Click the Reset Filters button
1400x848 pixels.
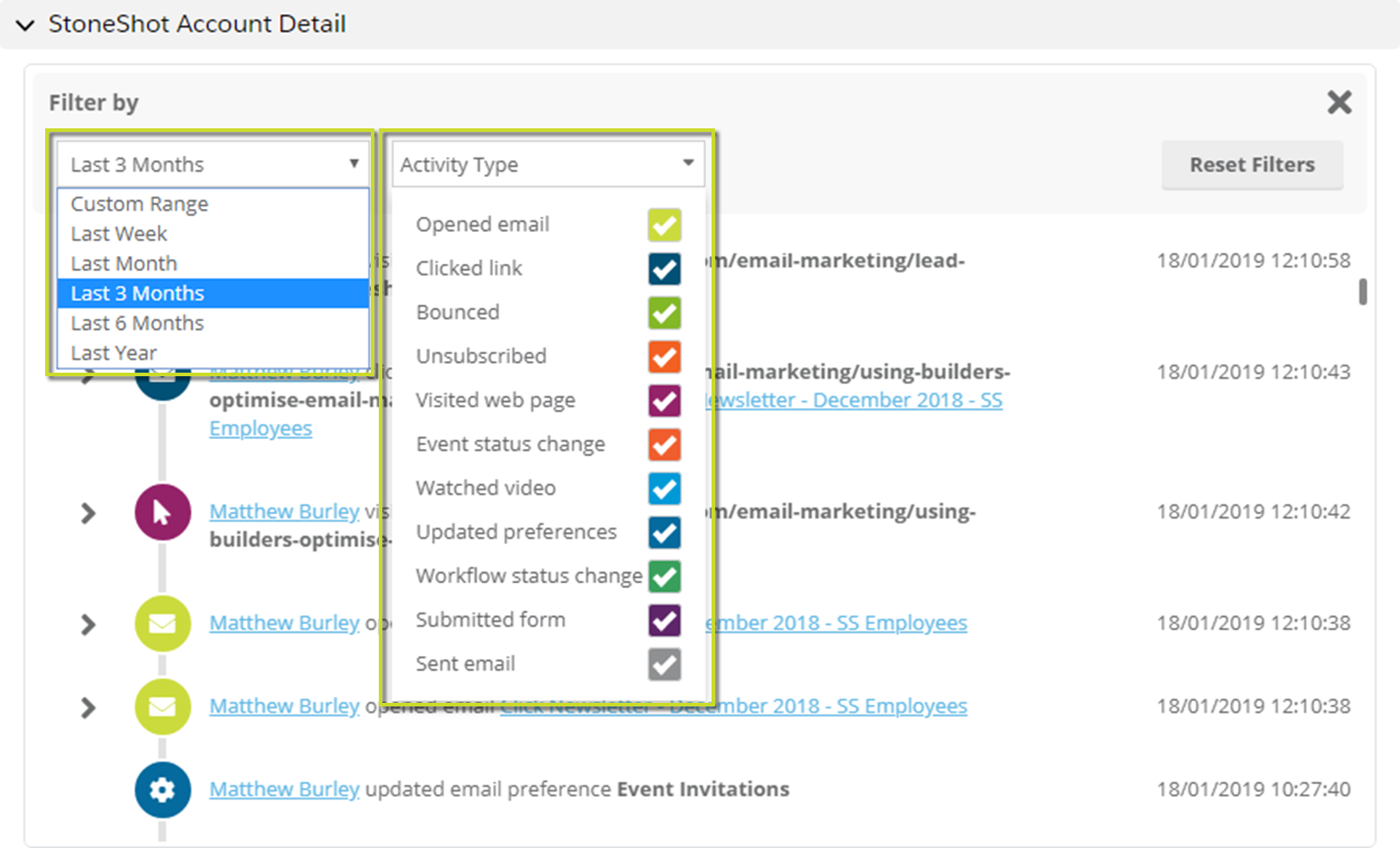[1251, 165]
